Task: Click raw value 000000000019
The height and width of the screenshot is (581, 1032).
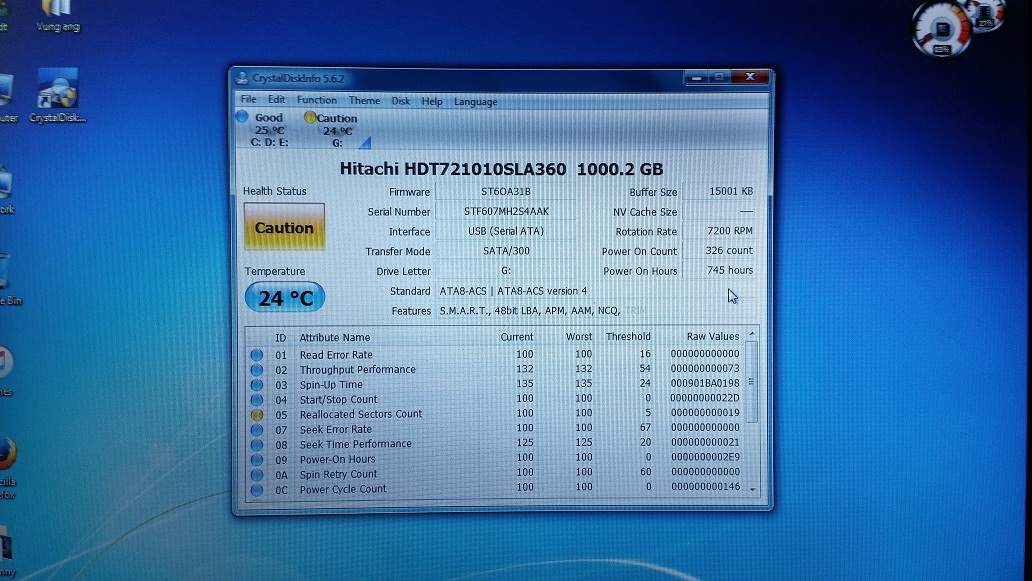Action: [x=705, y=413]
